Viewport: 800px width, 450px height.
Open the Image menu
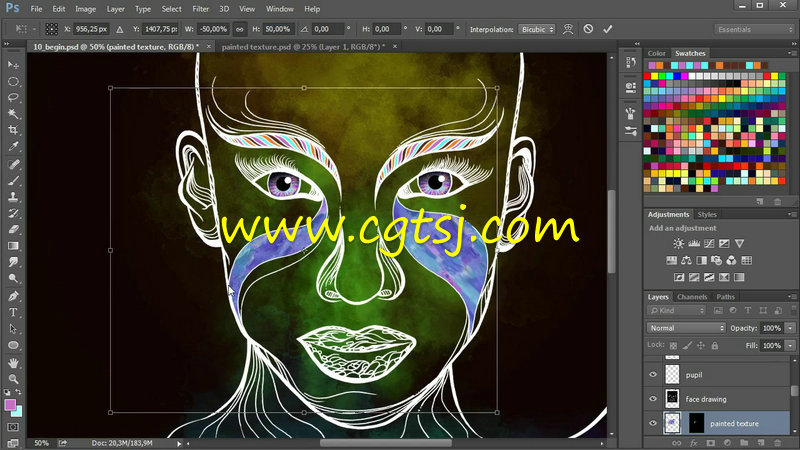[x=85, y=9]
